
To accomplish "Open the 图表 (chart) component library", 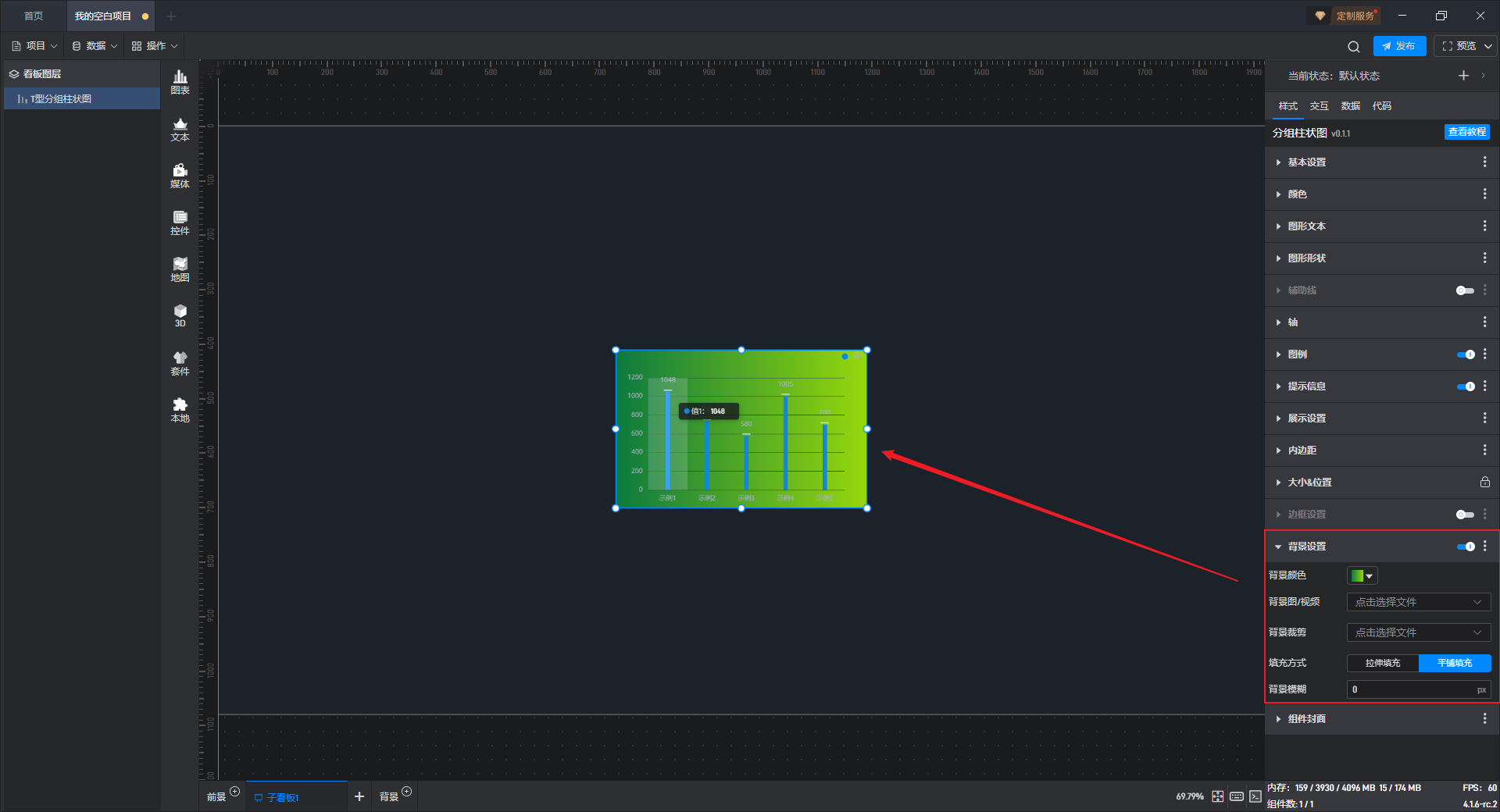I will [180, 81].
